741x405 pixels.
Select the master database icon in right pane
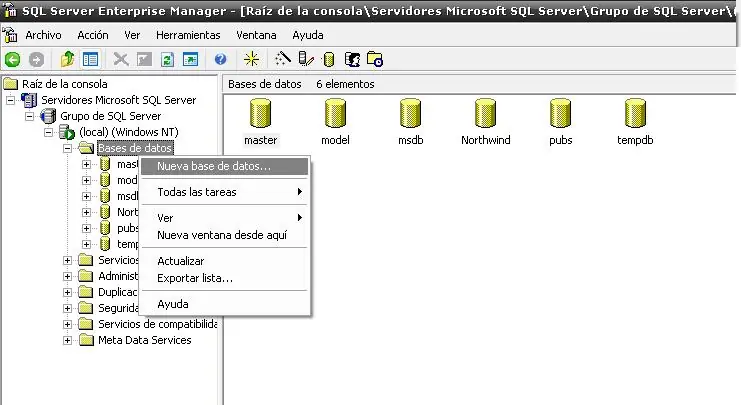click(x=260, y=113)
